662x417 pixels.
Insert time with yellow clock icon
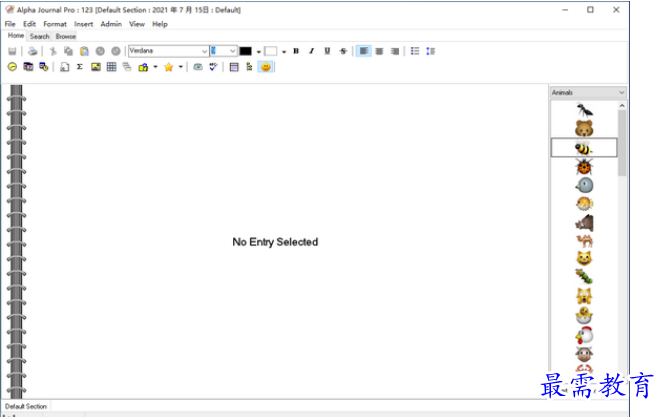coord(12,67)
